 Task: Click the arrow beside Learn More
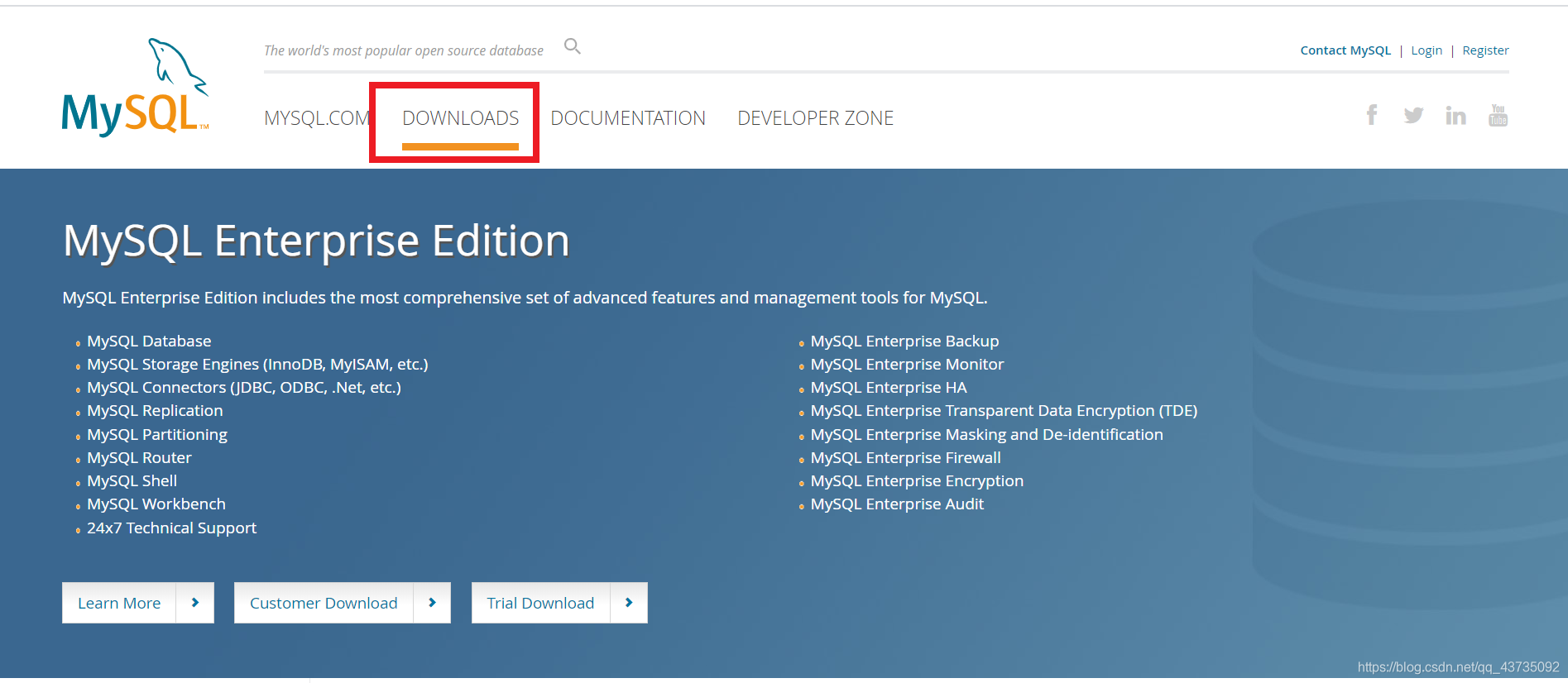195,603
